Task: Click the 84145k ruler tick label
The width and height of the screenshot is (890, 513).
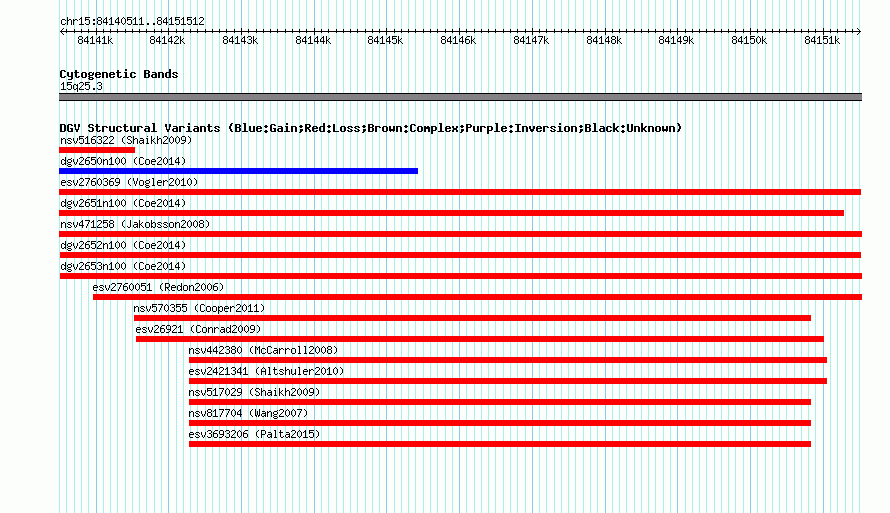Action: pyautogui.click(x=385, y=40)
